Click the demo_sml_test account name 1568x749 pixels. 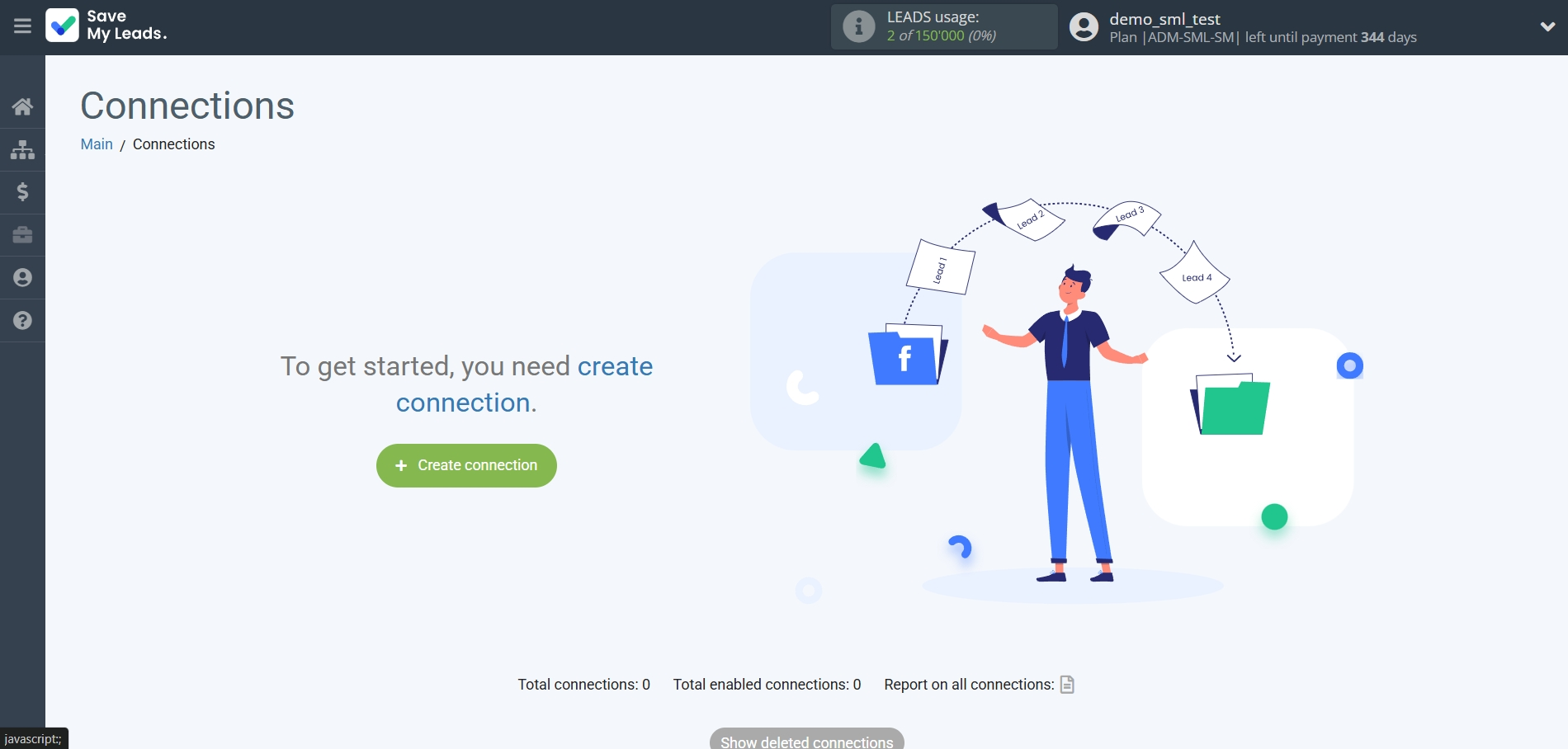tap(1165, 18)
